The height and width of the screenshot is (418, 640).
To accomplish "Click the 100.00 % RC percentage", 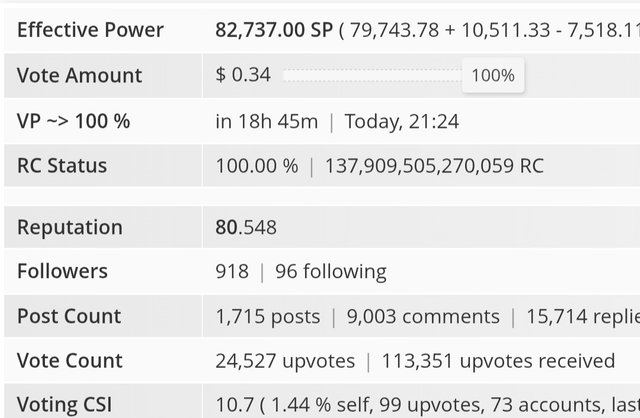I will tap(257, 166).
